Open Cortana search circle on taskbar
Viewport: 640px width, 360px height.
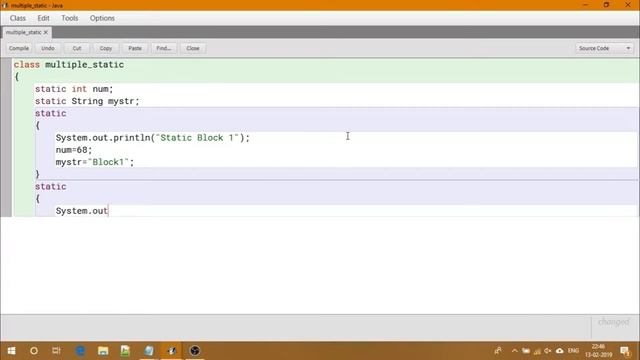coord(34,351)
